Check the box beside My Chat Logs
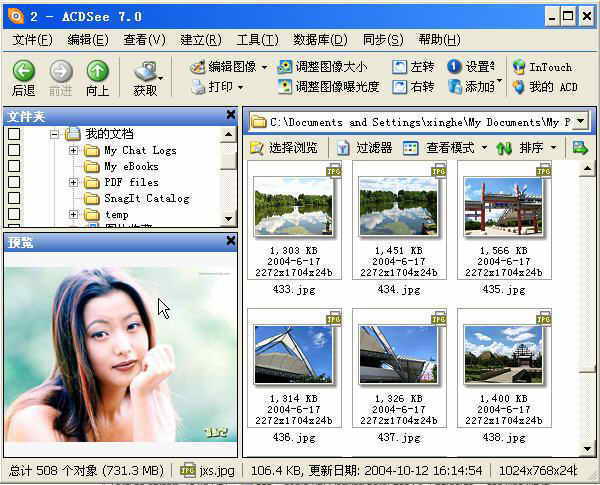This screenshot has width=600, height=485. click(14, 150)
